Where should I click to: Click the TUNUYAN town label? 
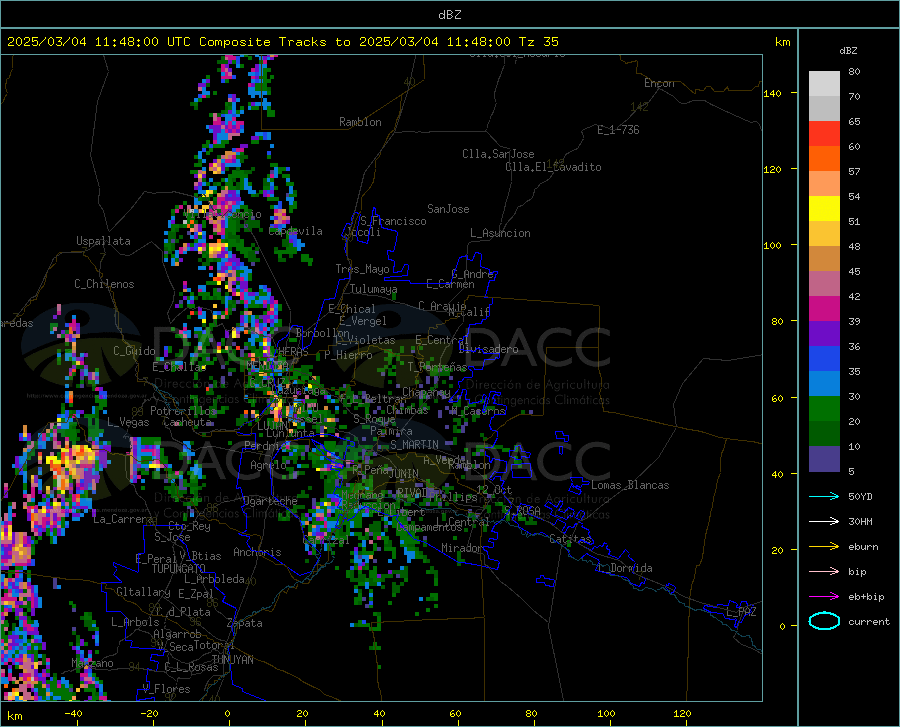click(x=232, y=660)
